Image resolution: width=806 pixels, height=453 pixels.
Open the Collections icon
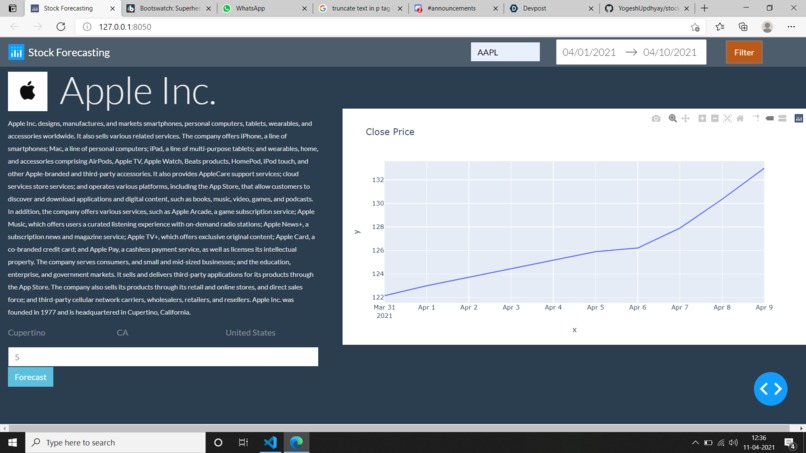pyautogui.click(x=743, y=27)
